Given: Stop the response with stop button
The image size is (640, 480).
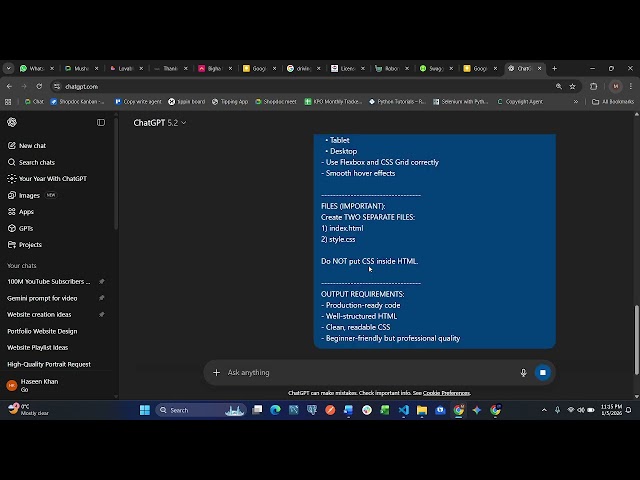Looking at the screenshot, I should coord(542,373).
